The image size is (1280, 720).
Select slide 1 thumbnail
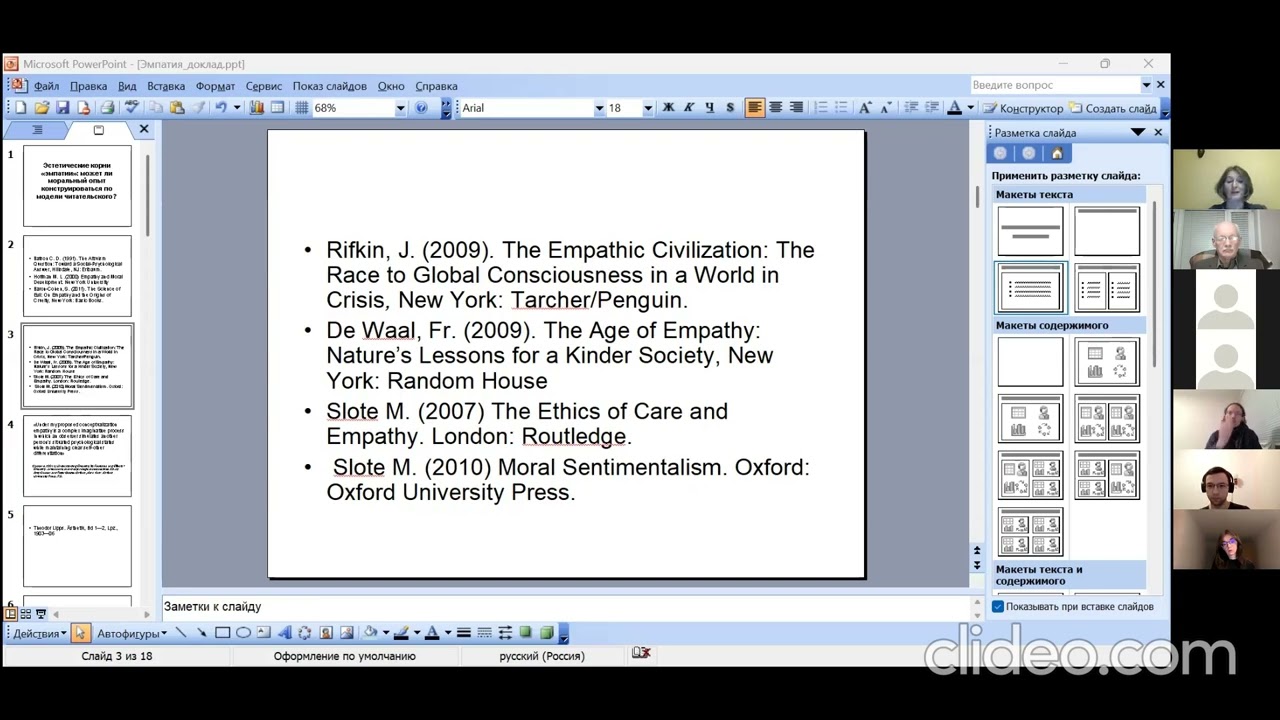pos(77,186)
